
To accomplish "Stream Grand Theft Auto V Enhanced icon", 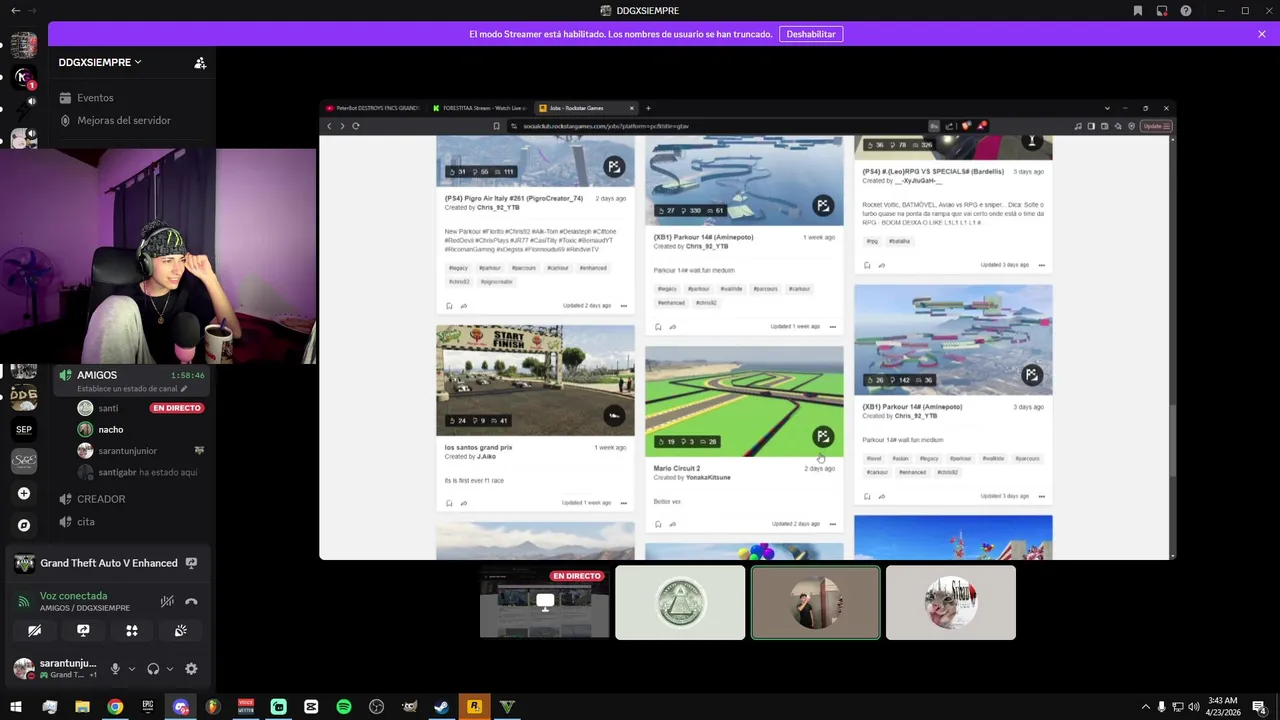I will pyautogui.click(x=191, y=563).
